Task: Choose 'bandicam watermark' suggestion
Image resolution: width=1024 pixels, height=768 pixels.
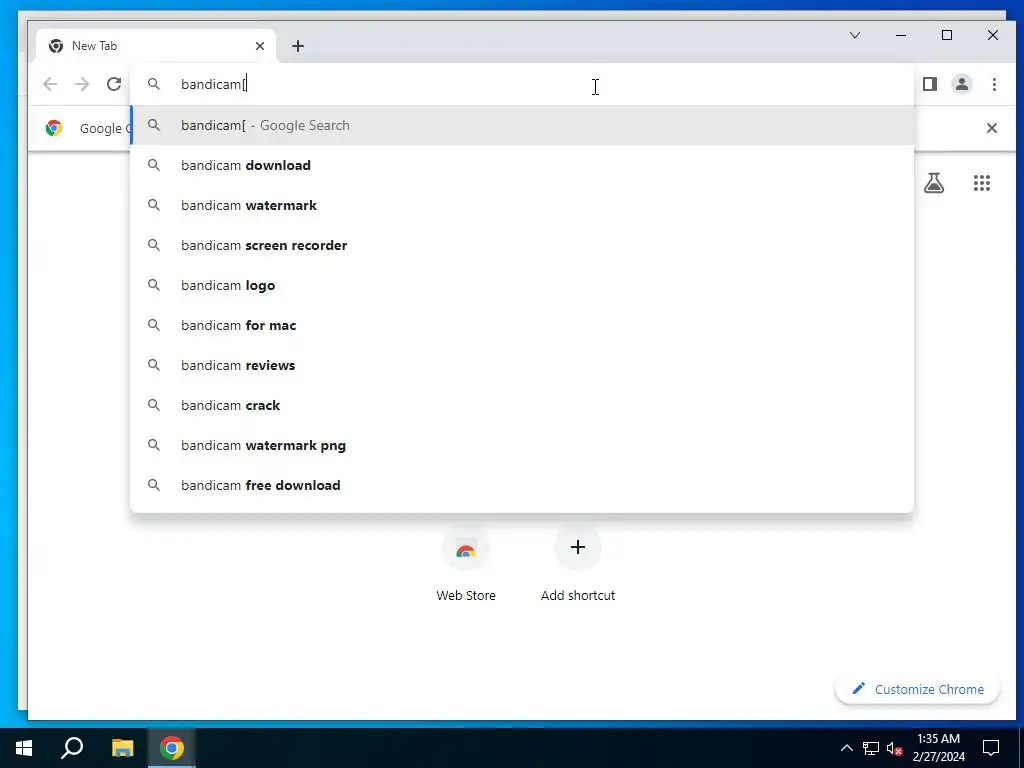Action: coord(522,205)
